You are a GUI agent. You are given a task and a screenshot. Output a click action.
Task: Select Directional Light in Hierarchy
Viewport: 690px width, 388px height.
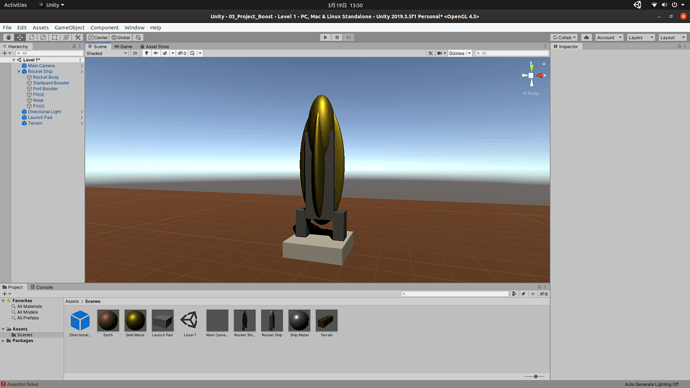[44, 112]
